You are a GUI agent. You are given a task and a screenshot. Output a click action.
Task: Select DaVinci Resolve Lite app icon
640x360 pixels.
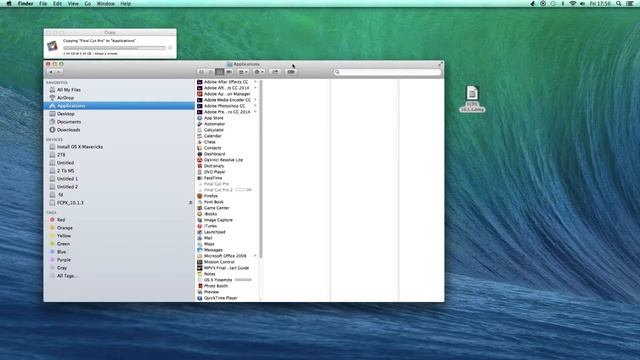[200, 160]
